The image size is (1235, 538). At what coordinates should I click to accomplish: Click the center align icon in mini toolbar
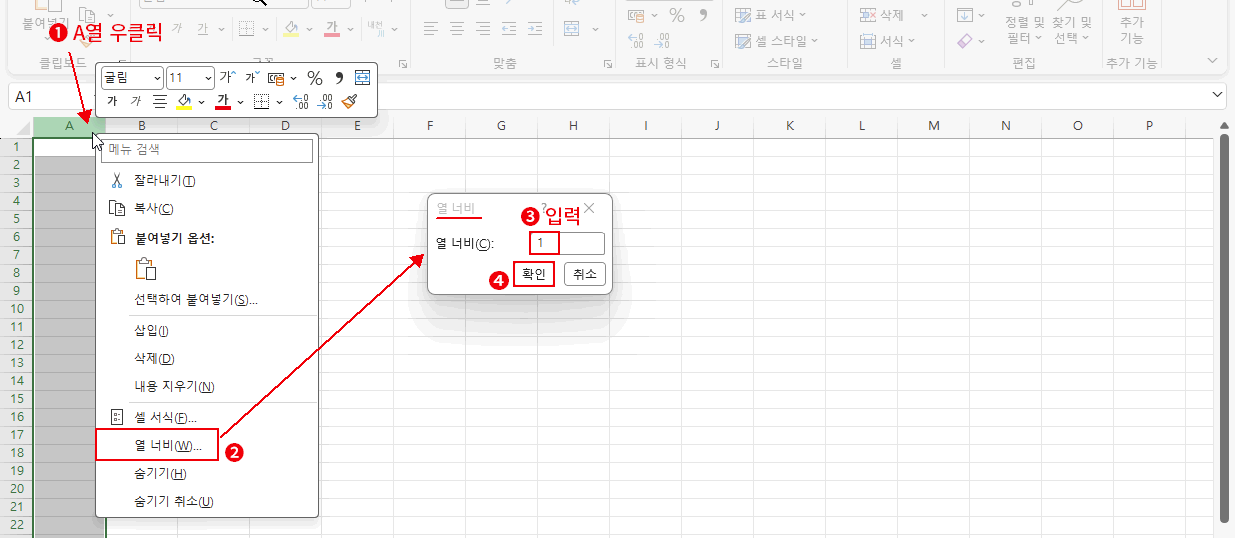click(x=159, y=101)
